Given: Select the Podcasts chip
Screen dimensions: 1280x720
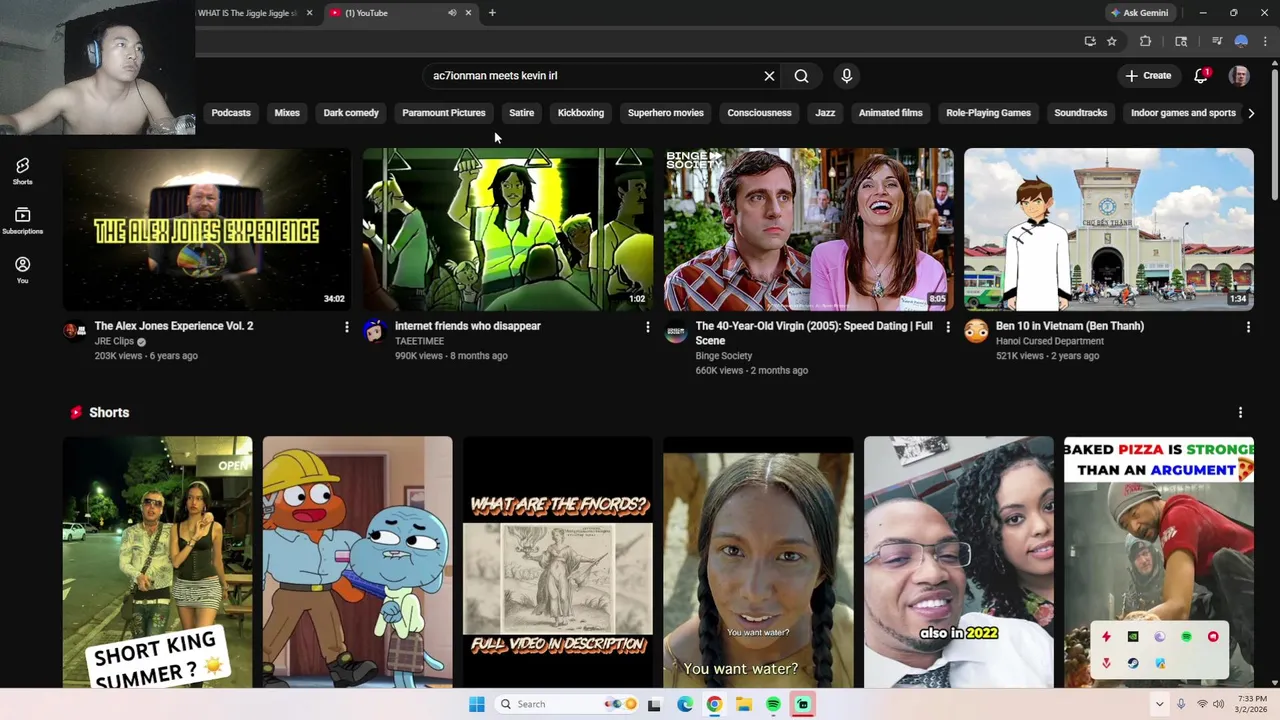Looking at the screenshot, I should pyautogui.click(x=231, y=113).
